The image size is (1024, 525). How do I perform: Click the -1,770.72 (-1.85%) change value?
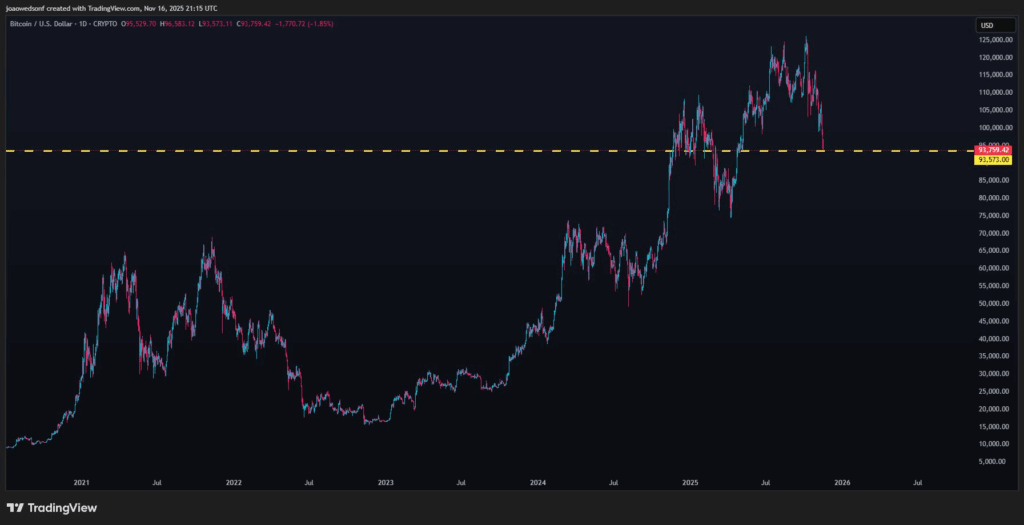(307, 25)
